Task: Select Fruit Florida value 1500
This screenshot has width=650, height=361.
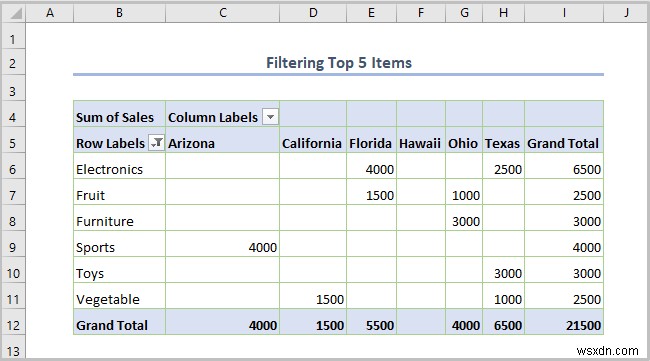Action: (x=371, y=192)
